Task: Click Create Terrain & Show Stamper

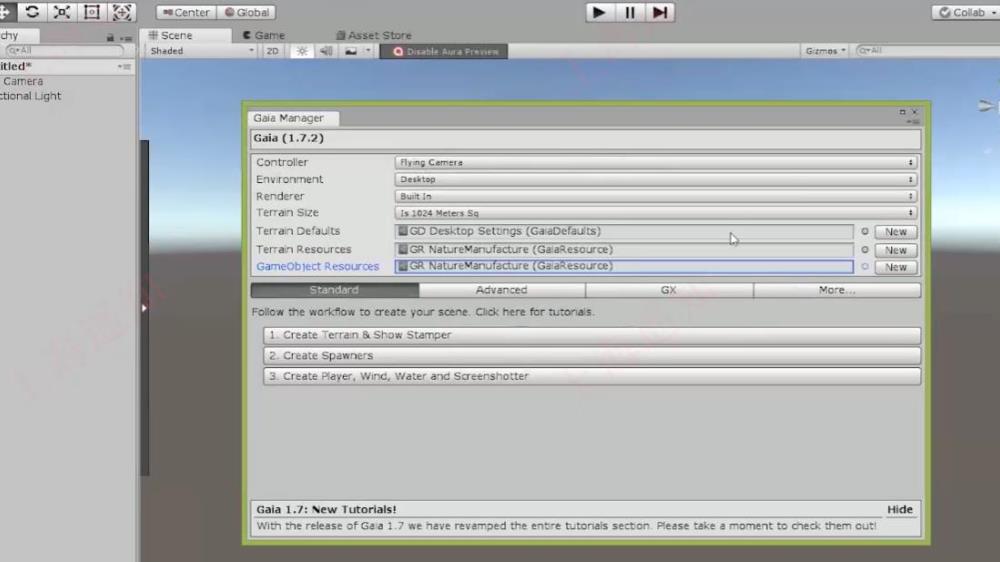Action: [x=592, y=335]
